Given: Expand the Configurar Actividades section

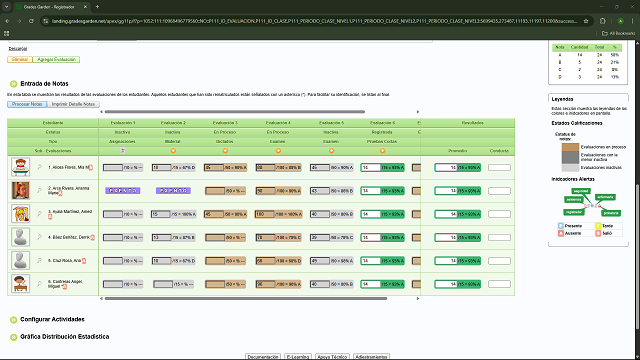Looking at the screenshot, I should point(13,320).
